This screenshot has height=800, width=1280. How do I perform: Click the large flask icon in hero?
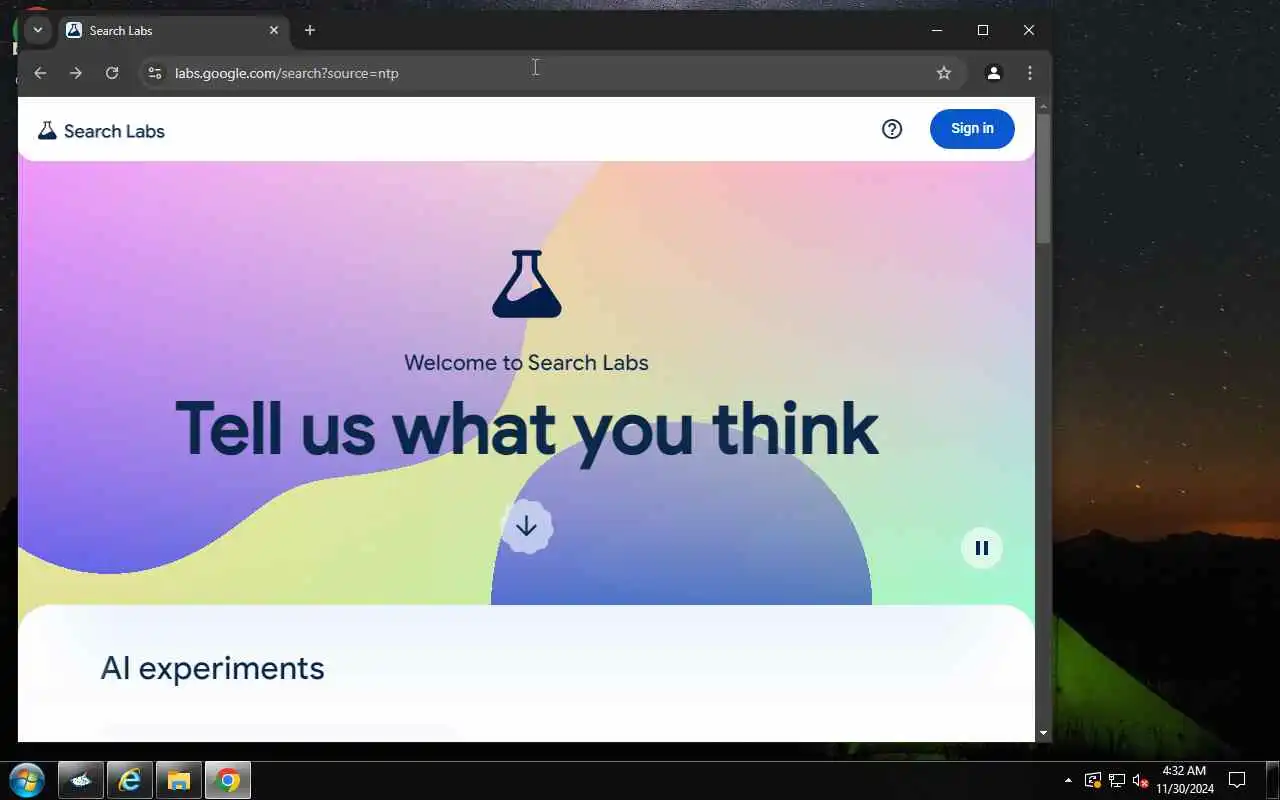coord(527,284)
